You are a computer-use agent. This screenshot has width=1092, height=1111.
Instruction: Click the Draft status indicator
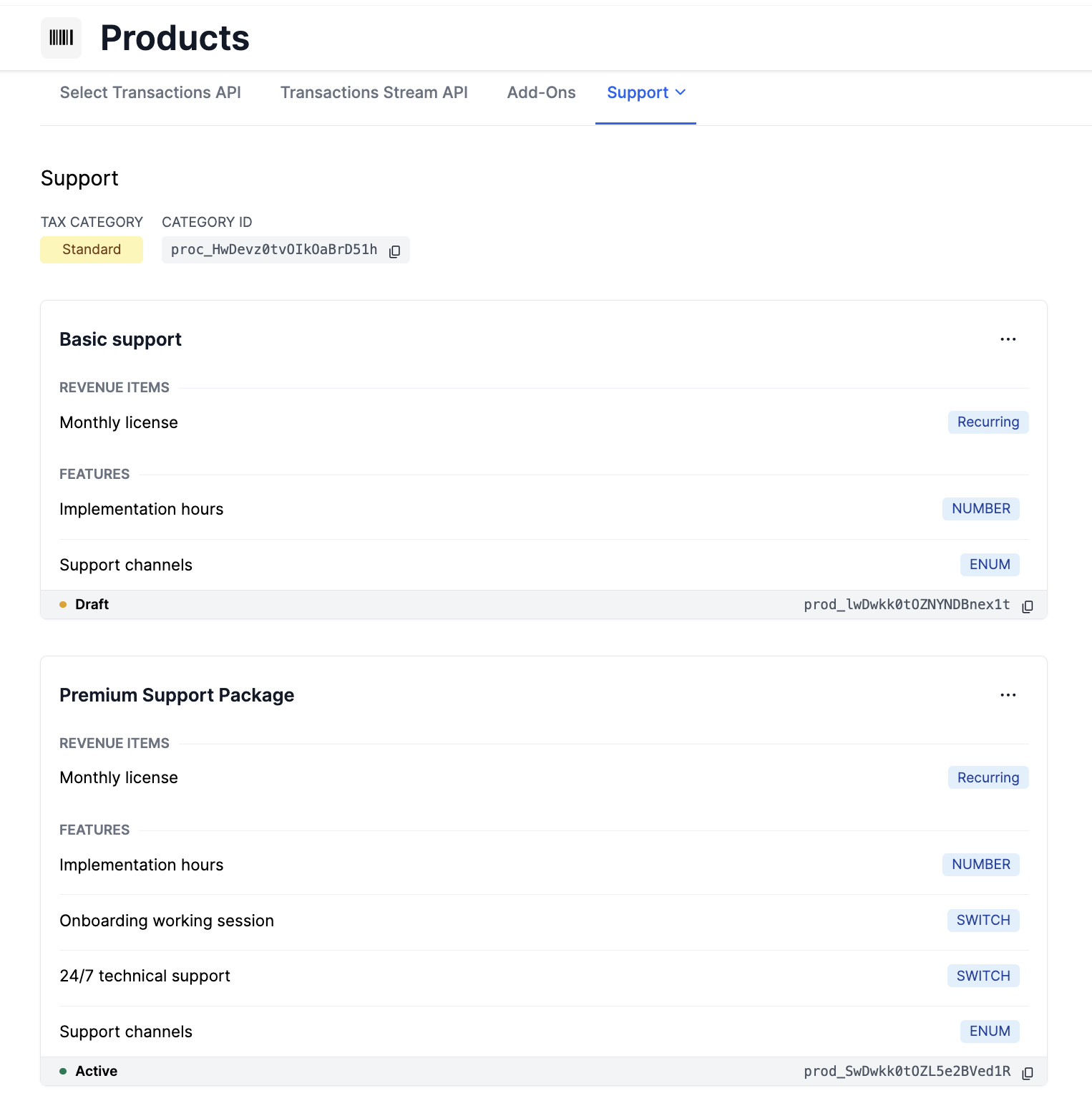point(91,604)
